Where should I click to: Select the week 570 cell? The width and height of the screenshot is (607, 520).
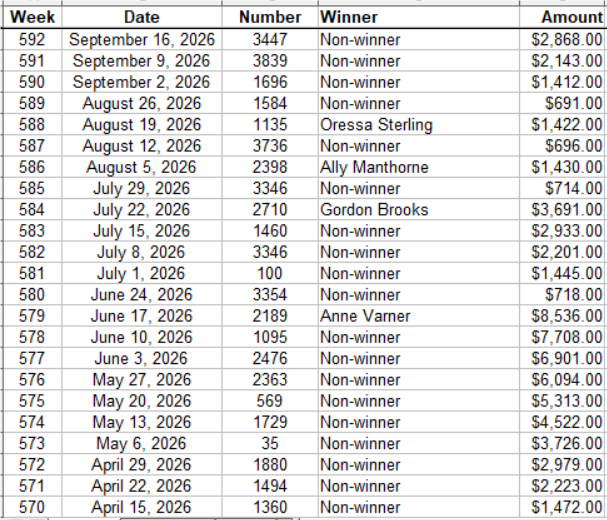click(32, 507)
